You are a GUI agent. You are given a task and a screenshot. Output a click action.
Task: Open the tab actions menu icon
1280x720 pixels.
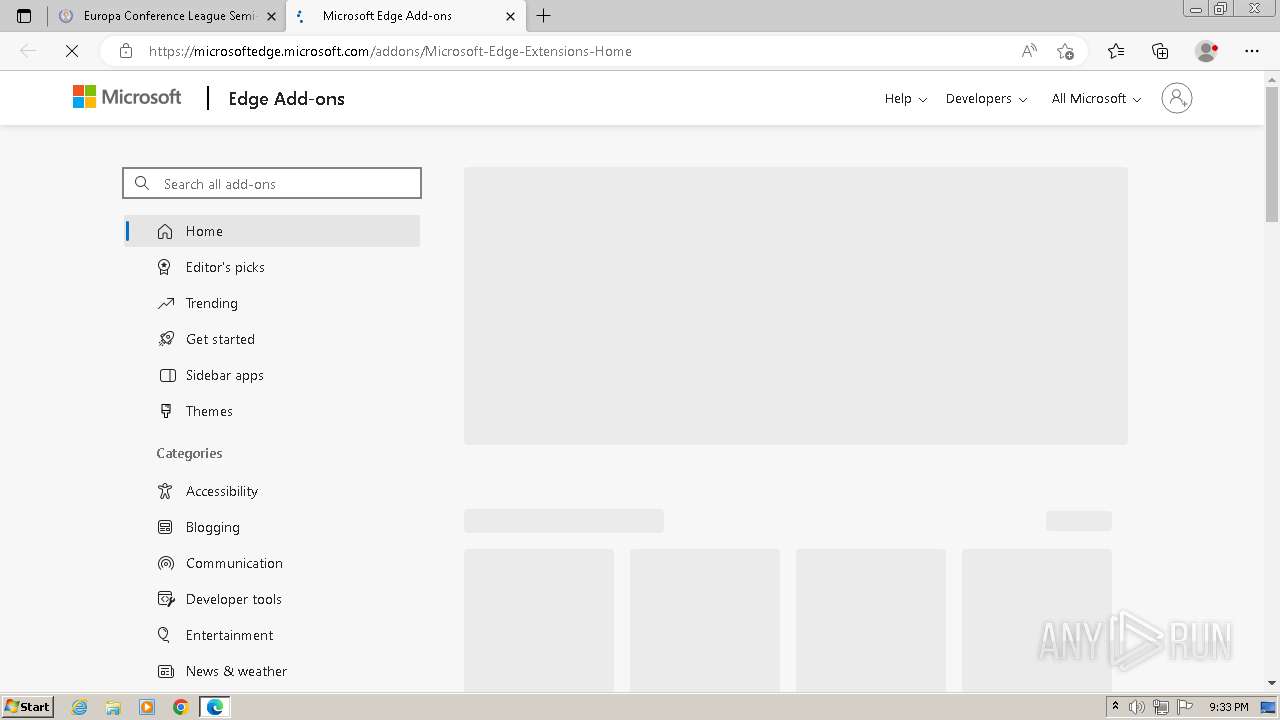[24, 16]
